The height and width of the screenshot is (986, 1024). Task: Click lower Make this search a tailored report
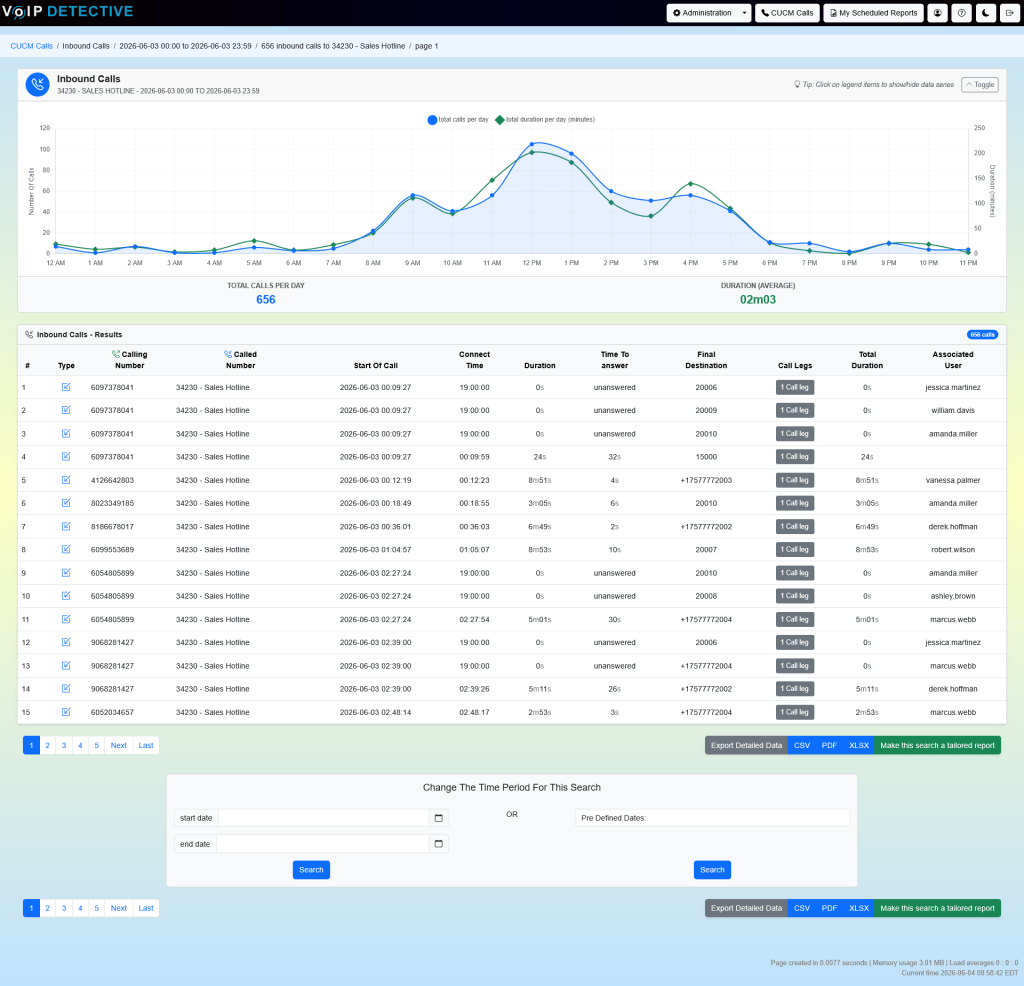pos(937,908)
